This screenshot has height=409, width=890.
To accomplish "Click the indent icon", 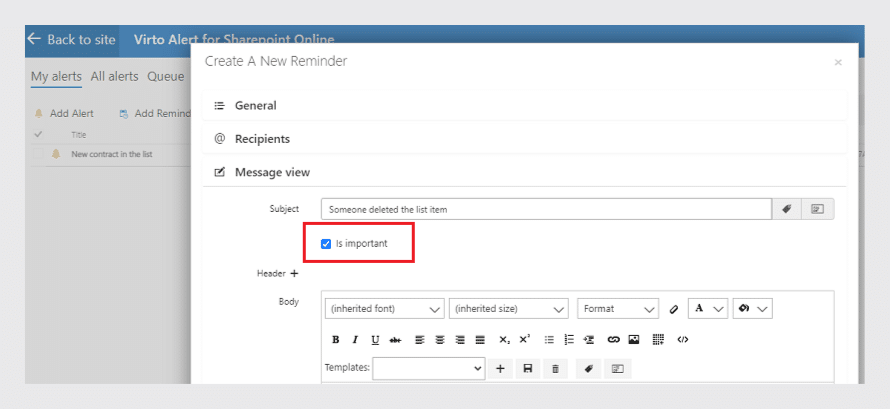I will tap(589, 340).
